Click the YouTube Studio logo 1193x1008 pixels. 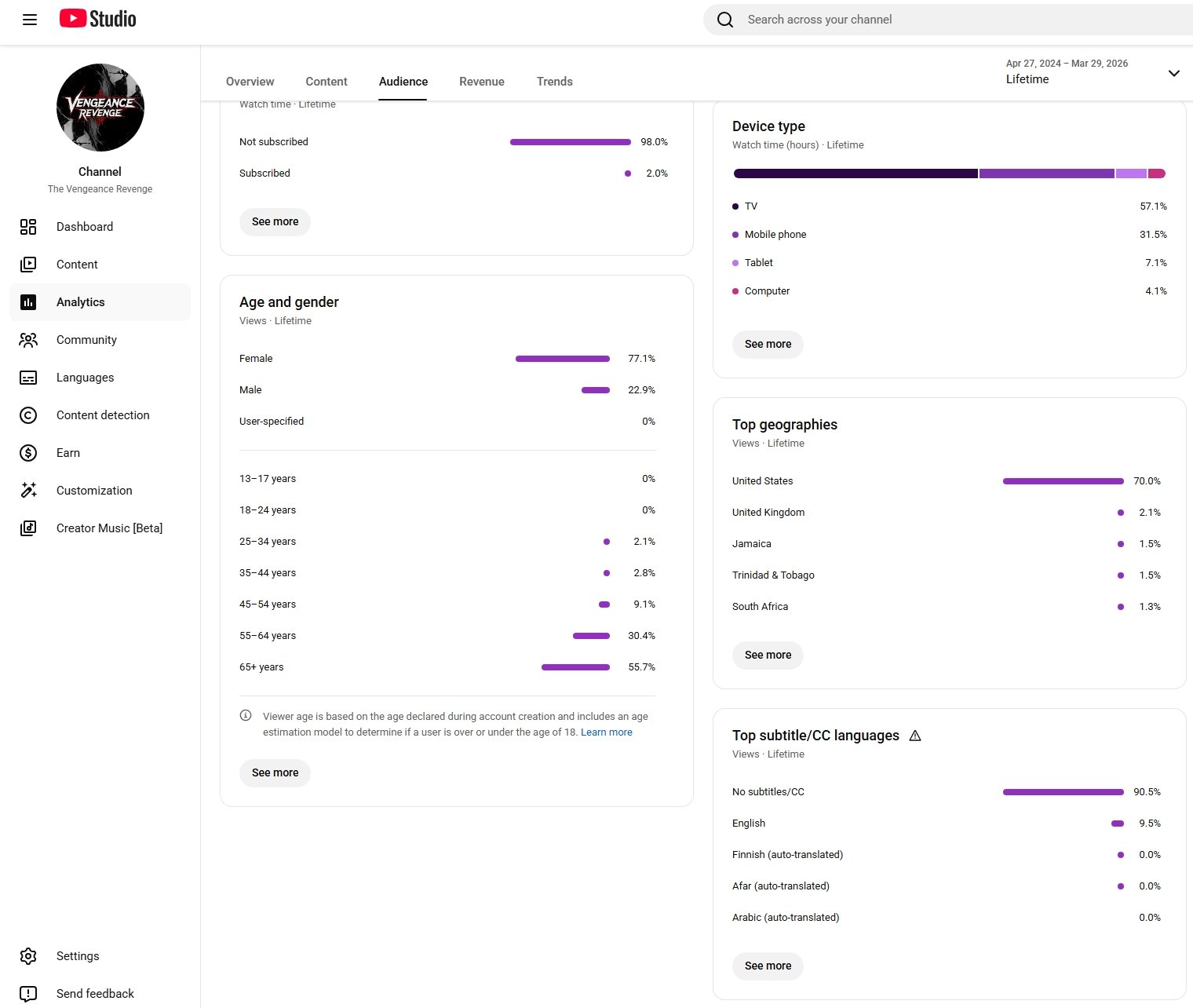[x=98, y=19]
